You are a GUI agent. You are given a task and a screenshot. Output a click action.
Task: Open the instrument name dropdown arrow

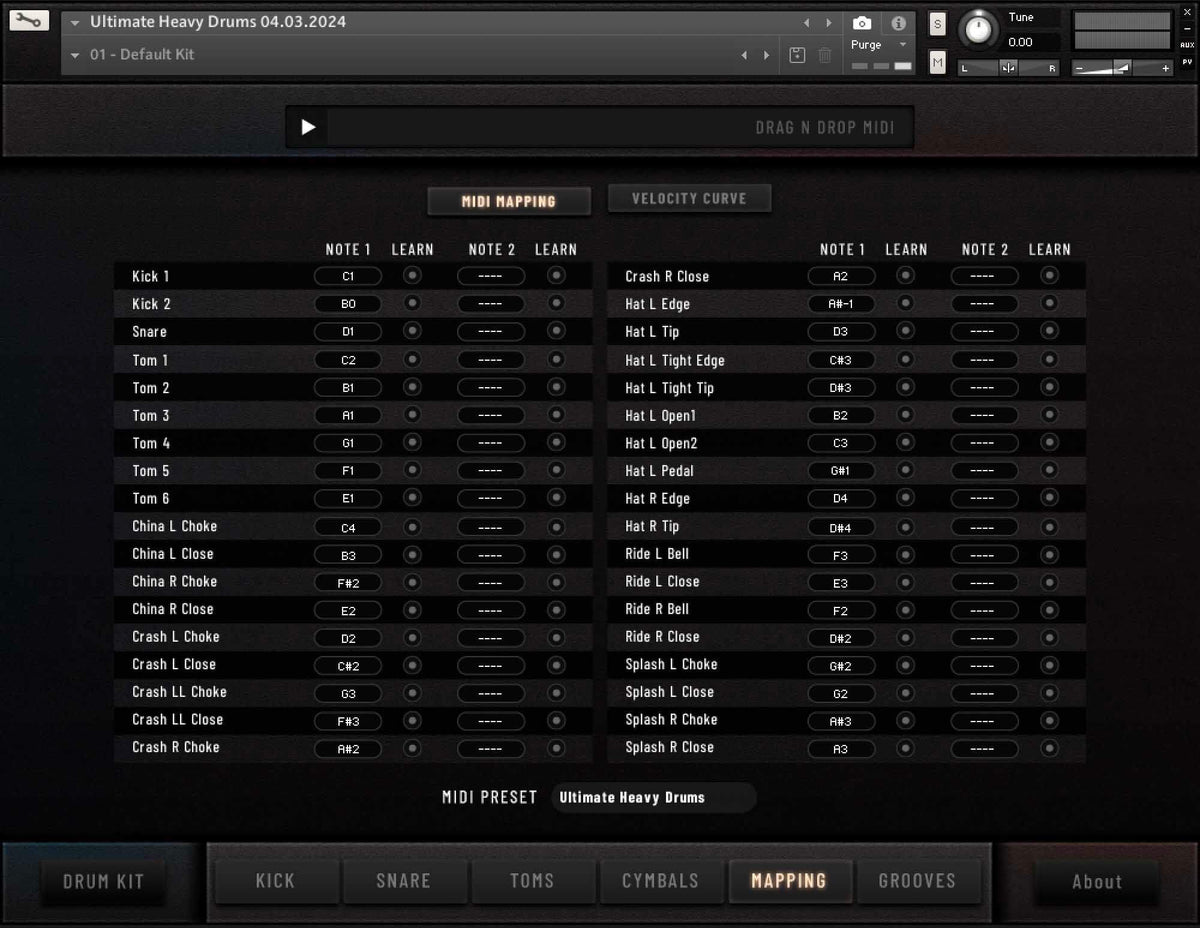[x=75, y=23]
